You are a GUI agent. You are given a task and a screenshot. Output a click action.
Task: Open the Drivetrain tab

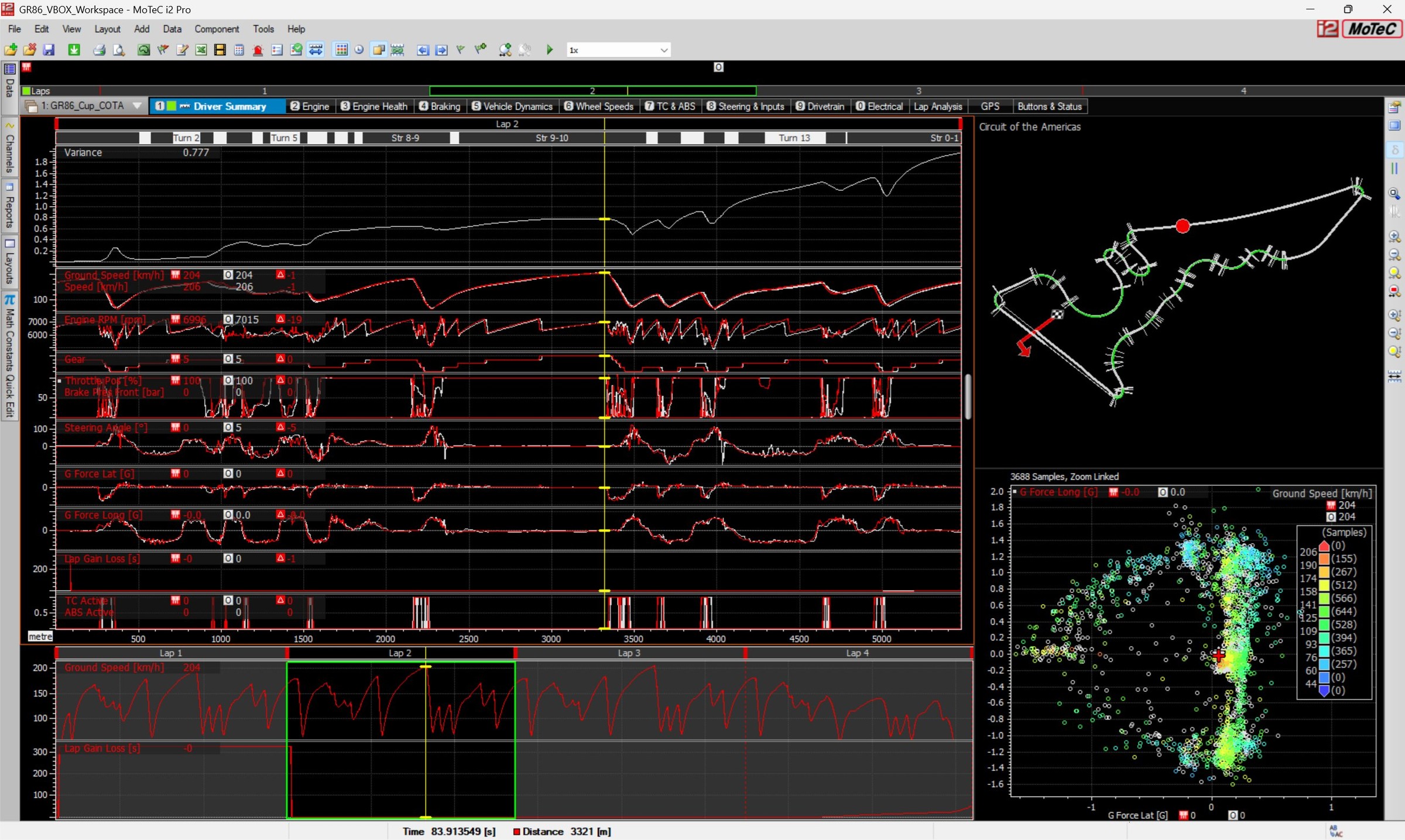(x=820, y=107)
